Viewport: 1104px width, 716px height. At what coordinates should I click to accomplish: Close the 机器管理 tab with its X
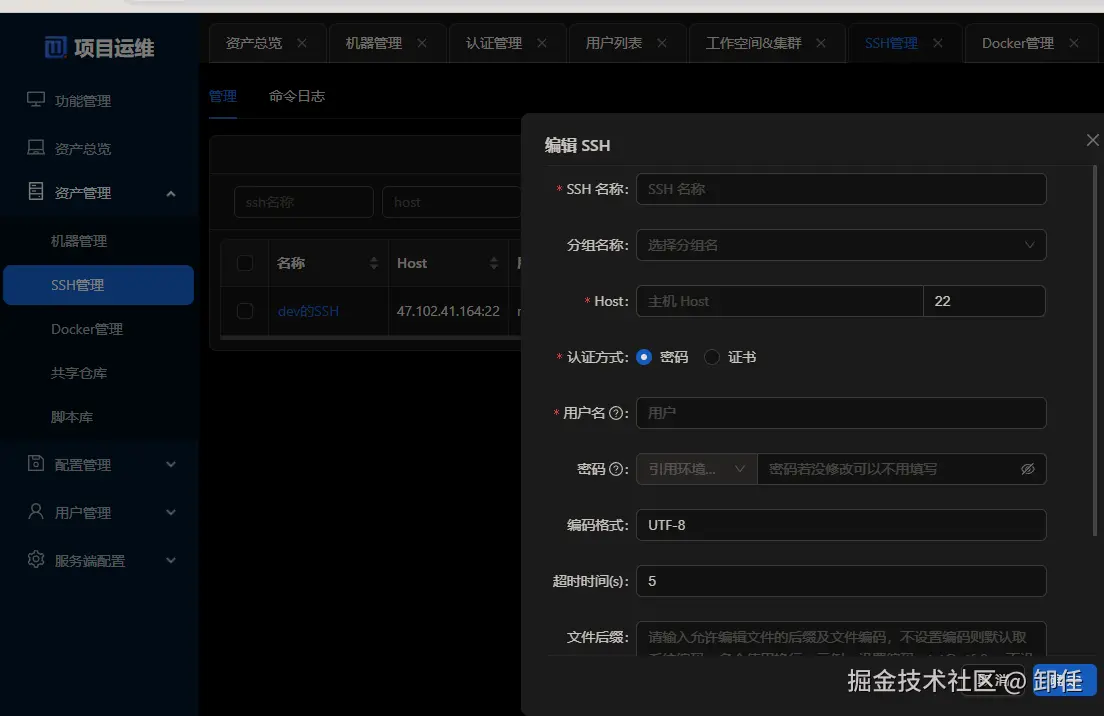point(422,43)
